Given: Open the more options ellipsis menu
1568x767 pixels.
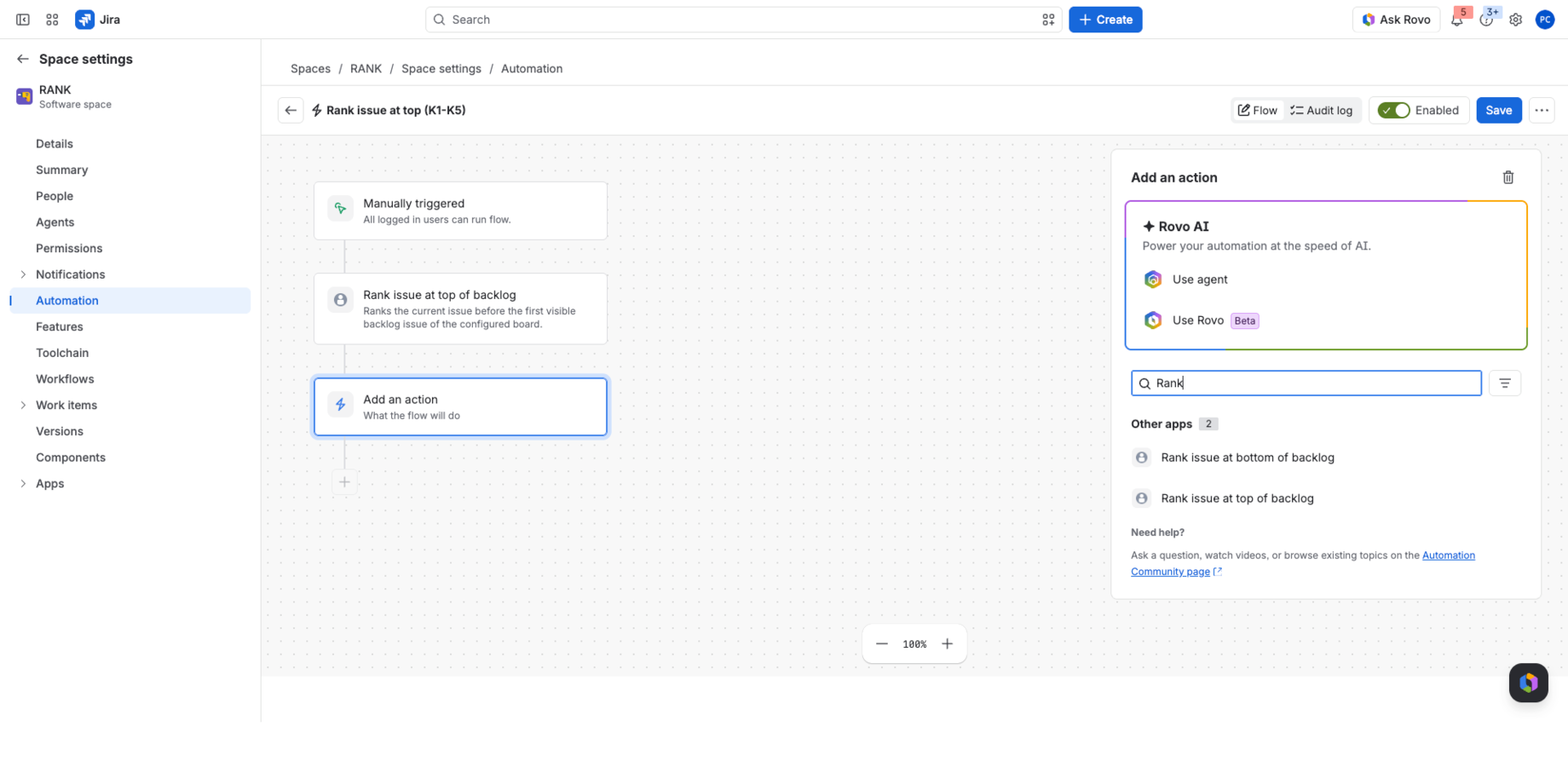Looking at the screenshot, I should (1541, 110).
